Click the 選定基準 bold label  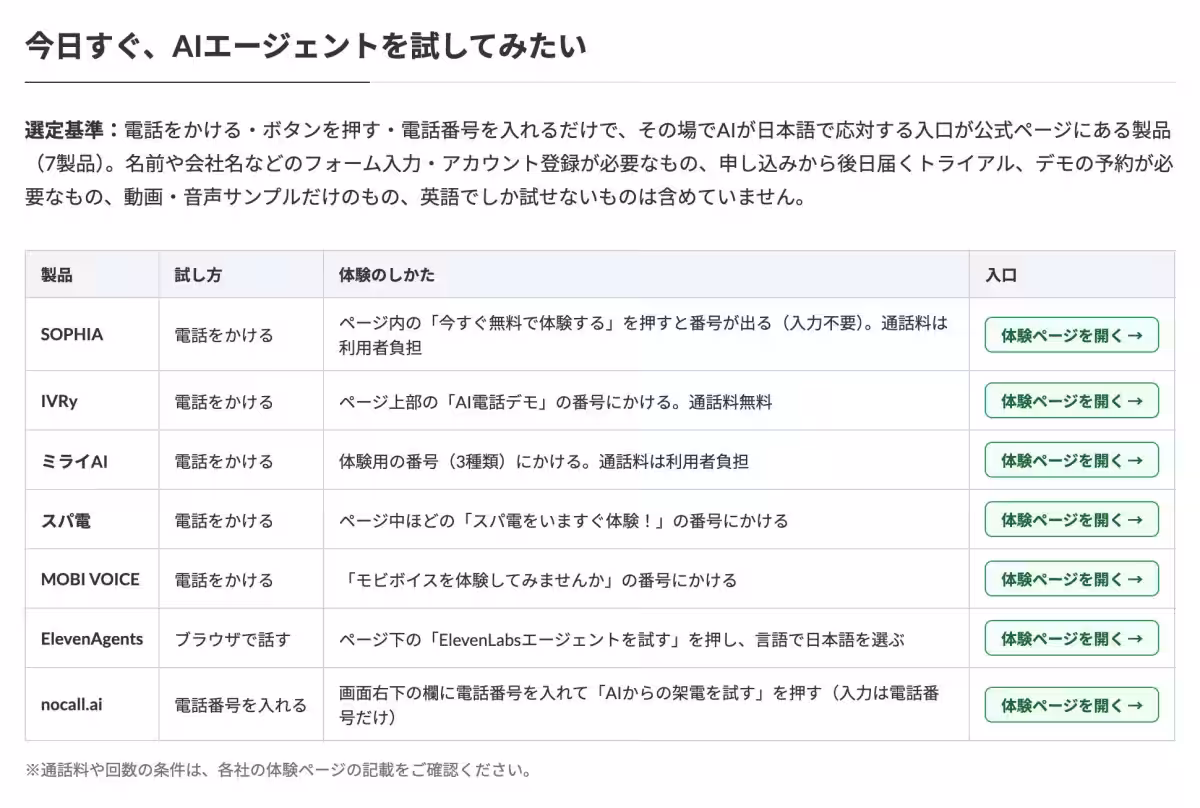tap(72, 130)
